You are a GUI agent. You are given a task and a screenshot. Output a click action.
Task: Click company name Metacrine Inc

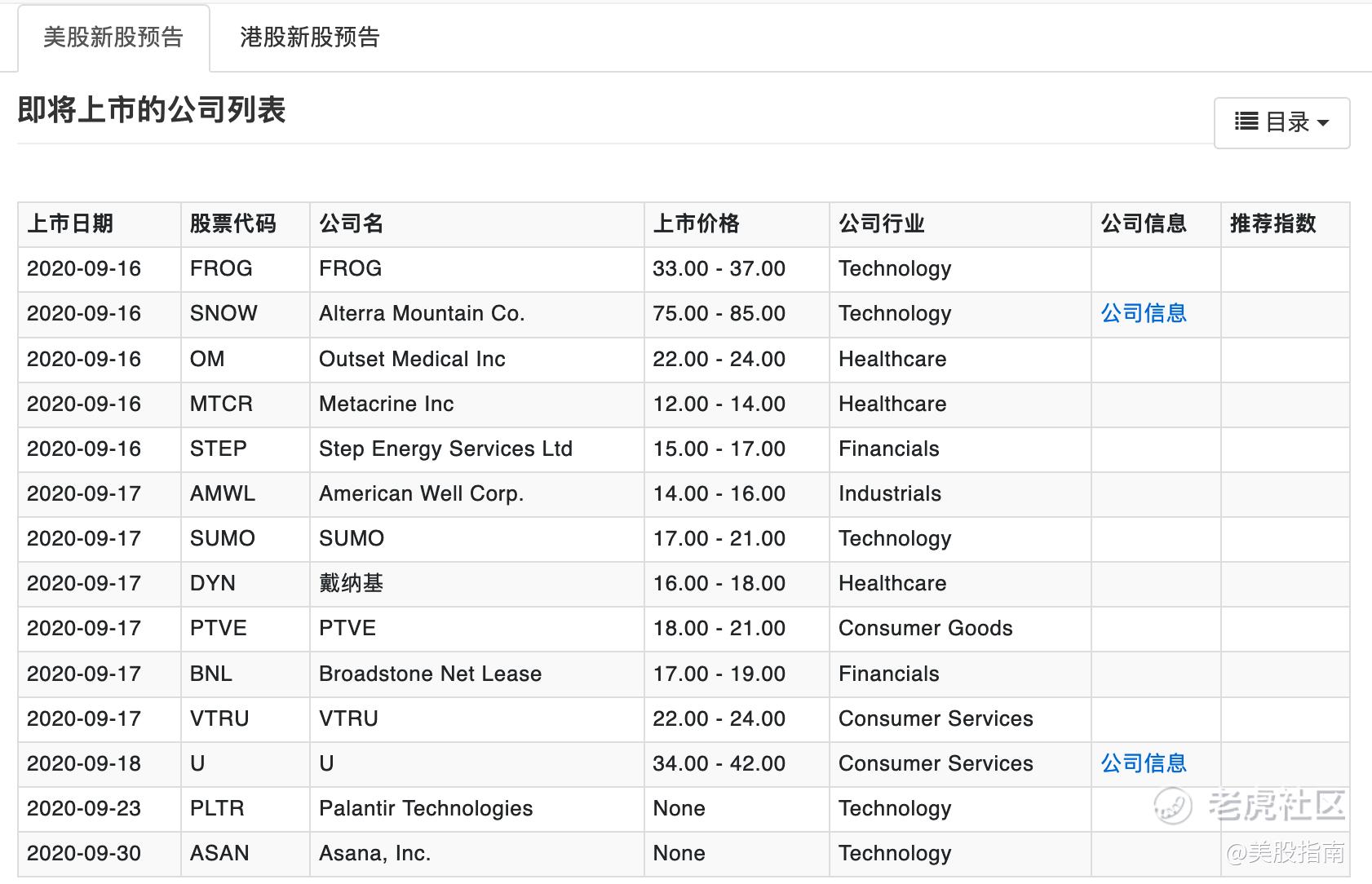pyautogui.click(x=387, y=404)
